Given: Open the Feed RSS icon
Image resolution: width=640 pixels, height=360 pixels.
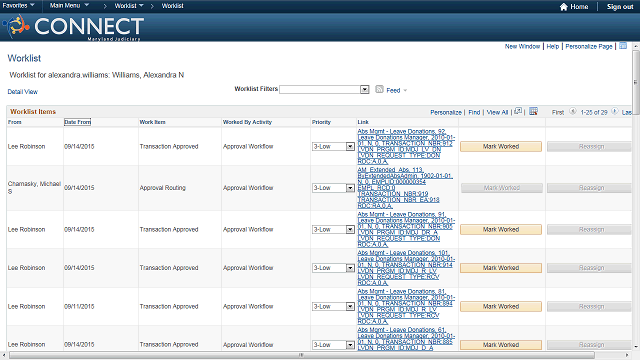Looking at the screenshot, I should (x=379, y=89).
